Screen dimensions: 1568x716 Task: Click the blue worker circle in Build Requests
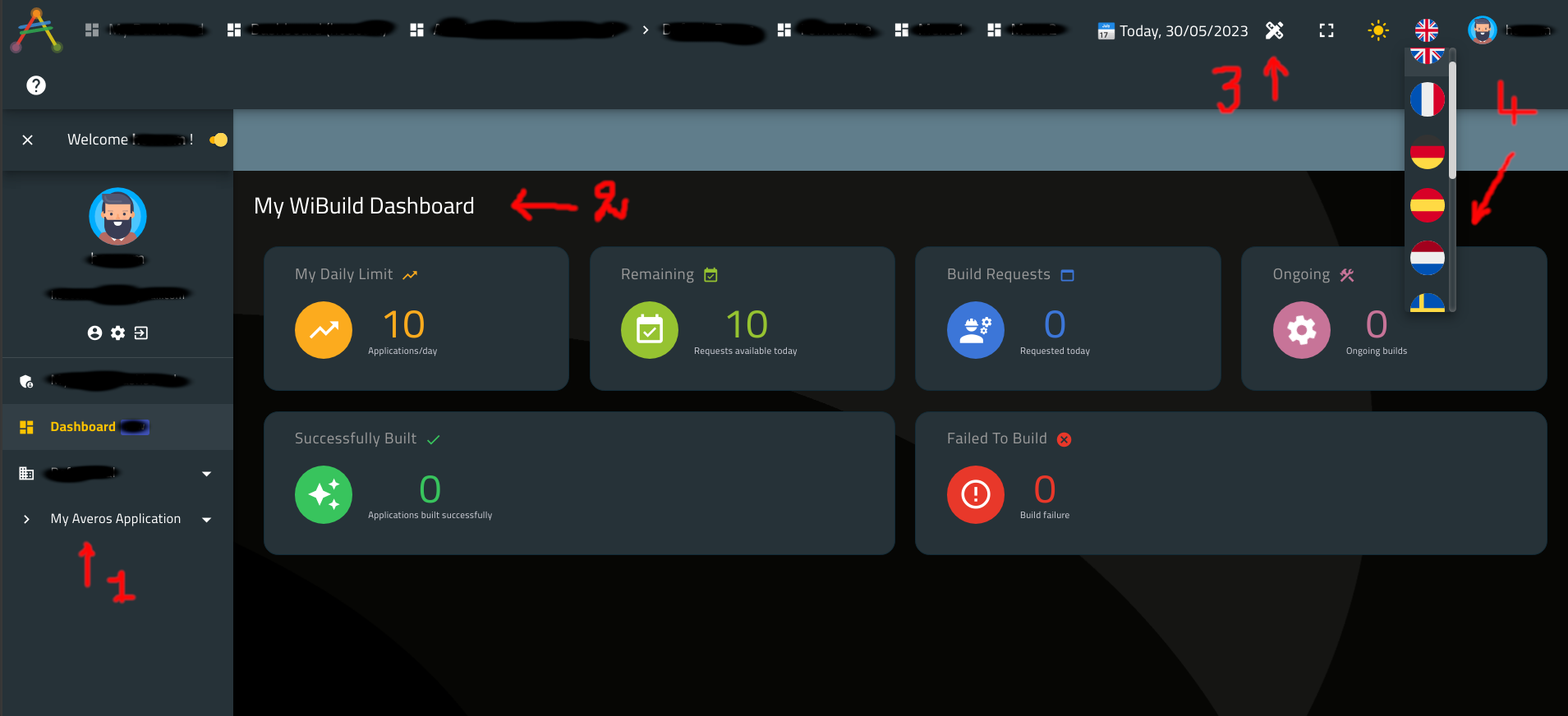pos(976,330)
